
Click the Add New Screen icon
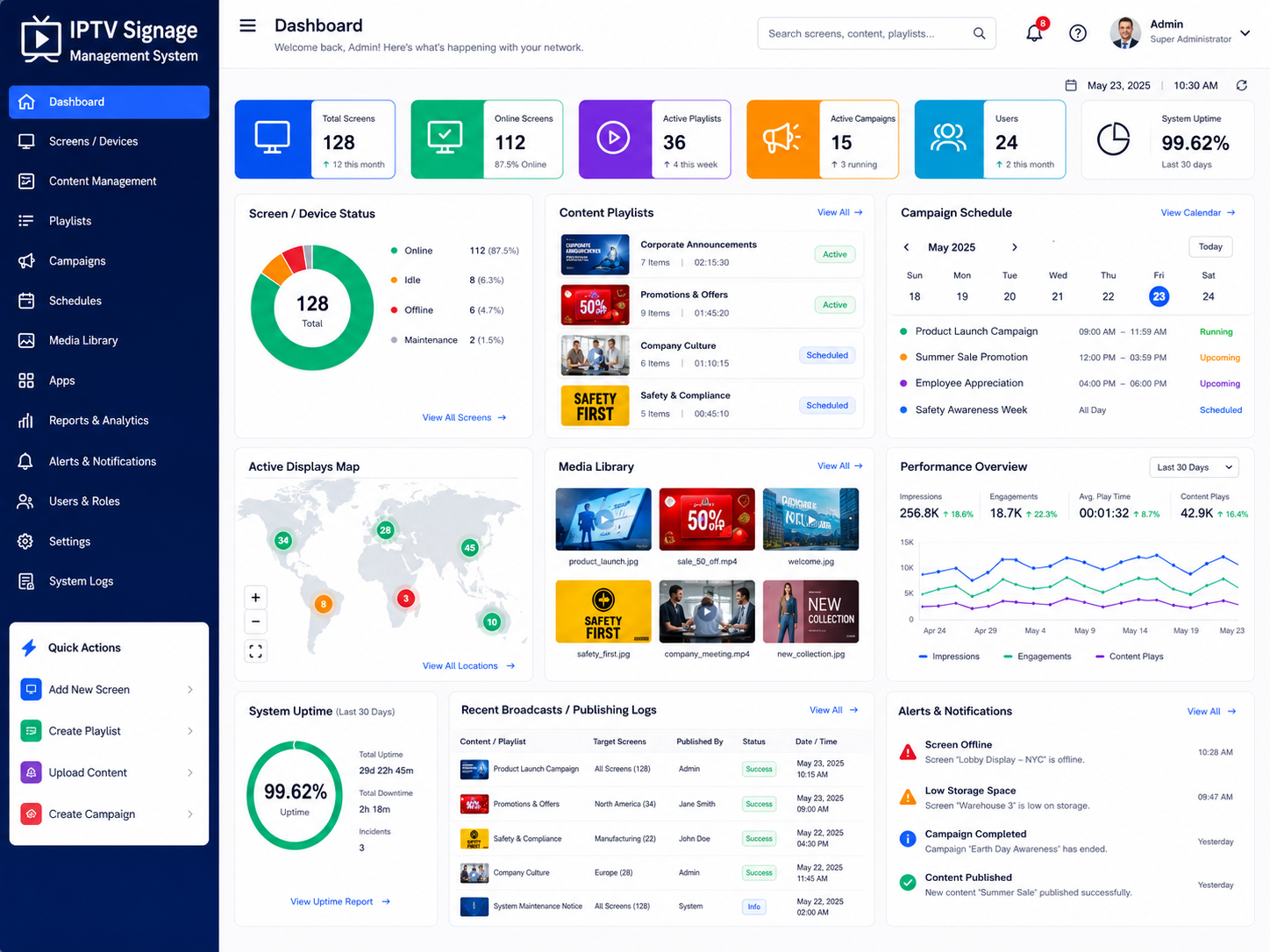point(32,689)
